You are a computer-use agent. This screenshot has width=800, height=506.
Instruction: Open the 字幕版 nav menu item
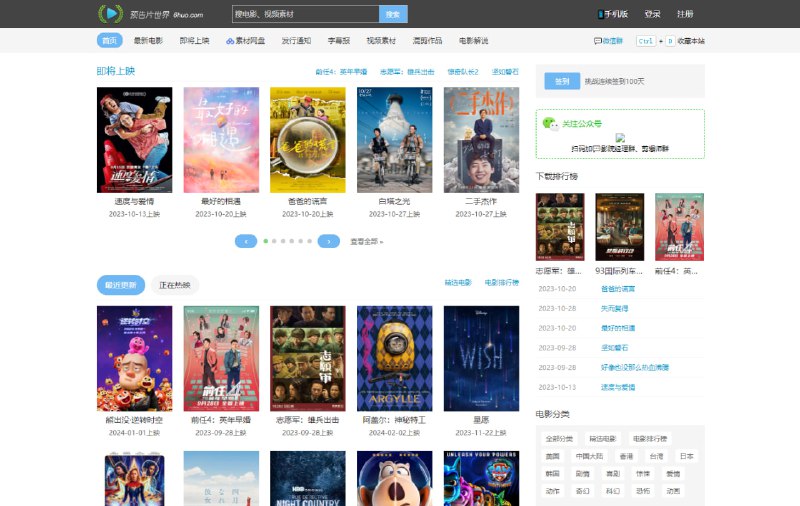(338, 41)
